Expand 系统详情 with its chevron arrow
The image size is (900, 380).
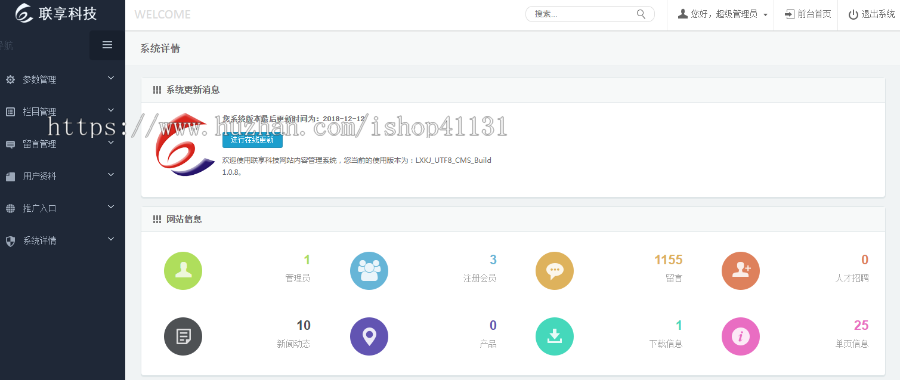pos(111,238)
